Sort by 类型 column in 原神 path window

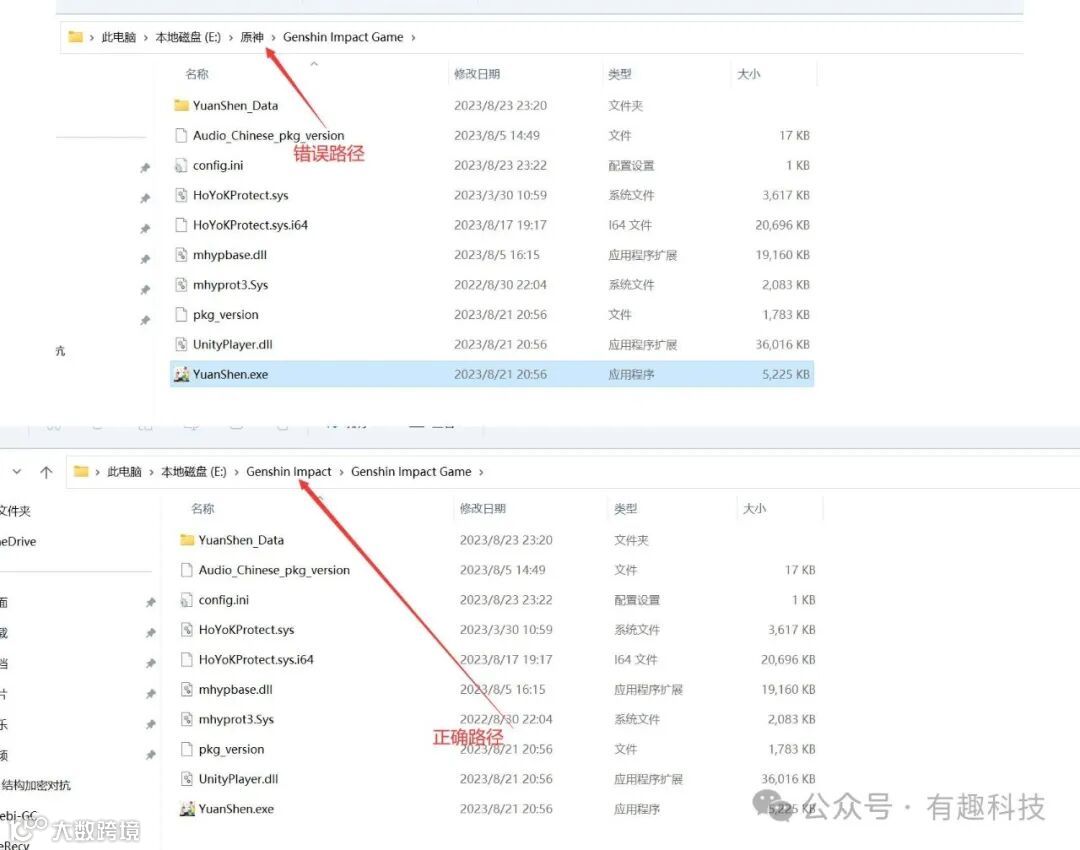(x=620, y=74)
